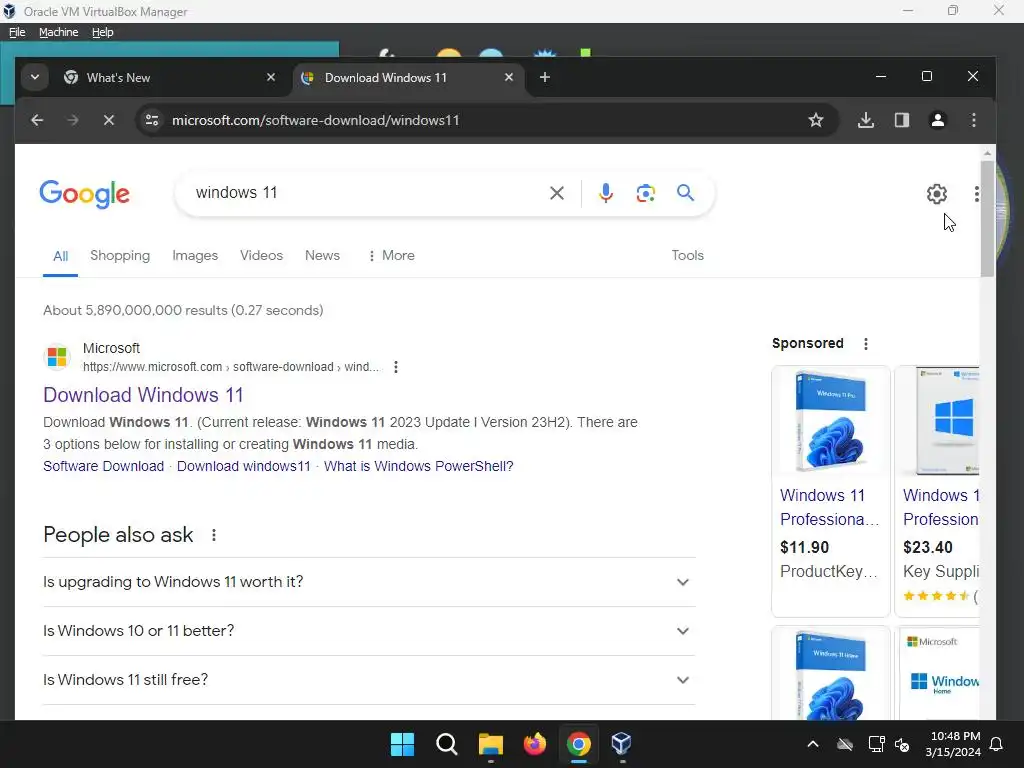1024x768 pixels.
Task: Close the What's New tab
Action: click(x=271, y=77)
